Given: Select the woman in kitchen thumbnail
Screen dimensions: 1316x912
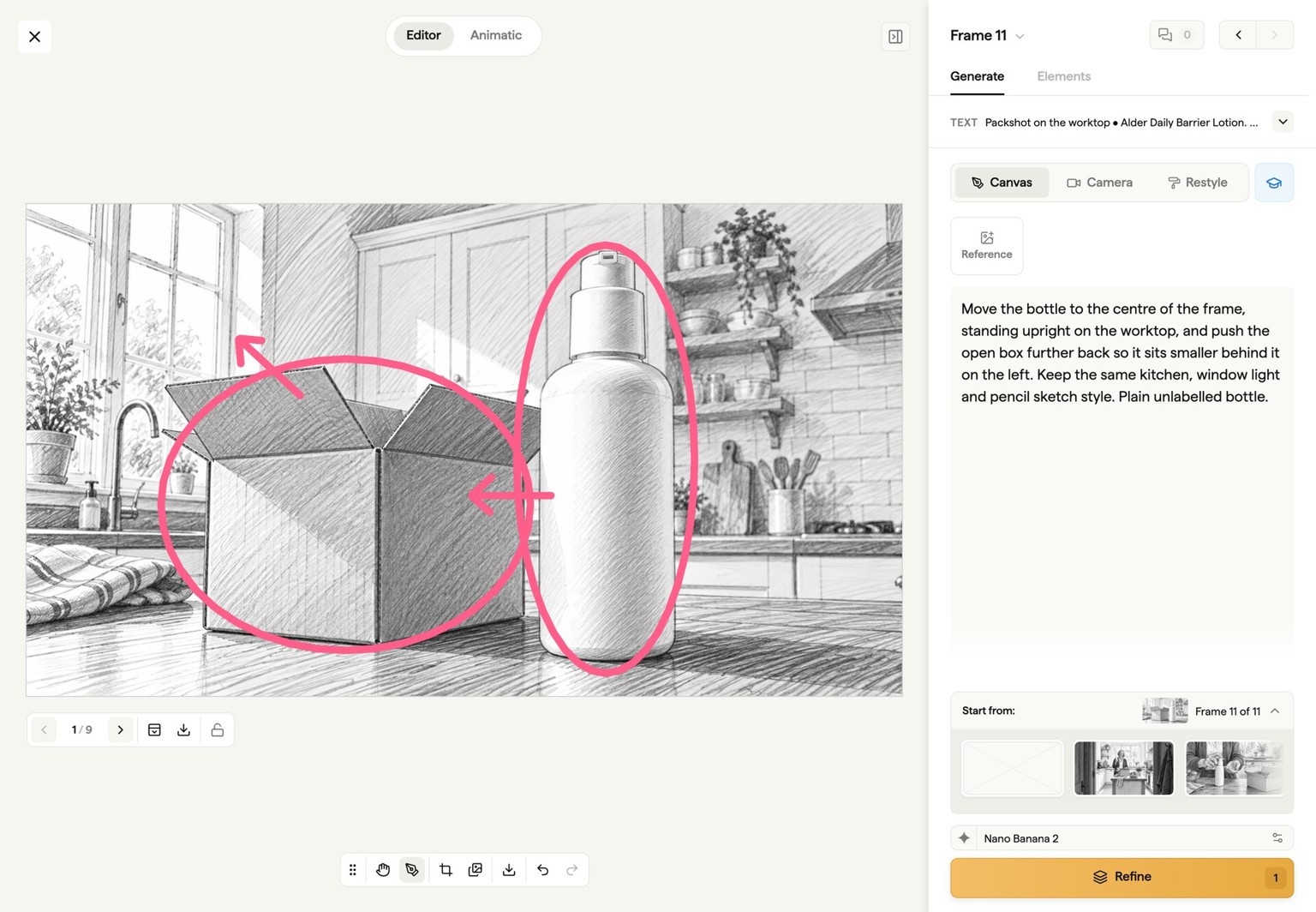Looking at the screenshot, I should click(1123, 768).
